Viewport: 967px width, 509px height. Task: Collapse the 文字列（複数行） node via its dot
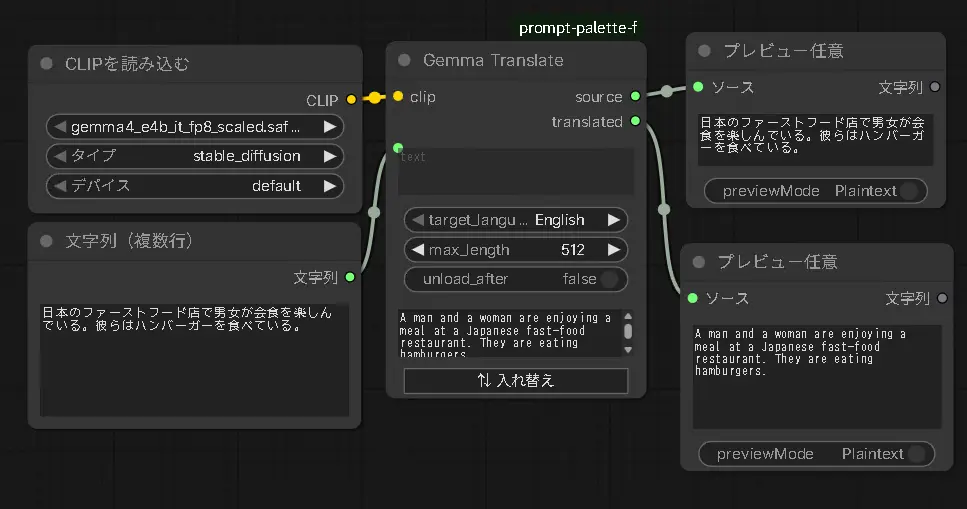click(x=46, y=241)
